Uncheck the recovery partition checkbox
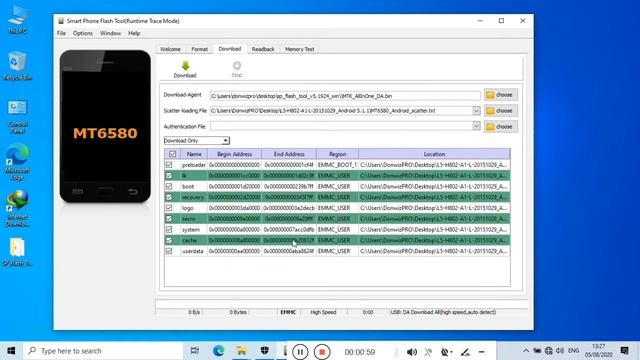The image size is (640, 360). (x=169, y=197)
